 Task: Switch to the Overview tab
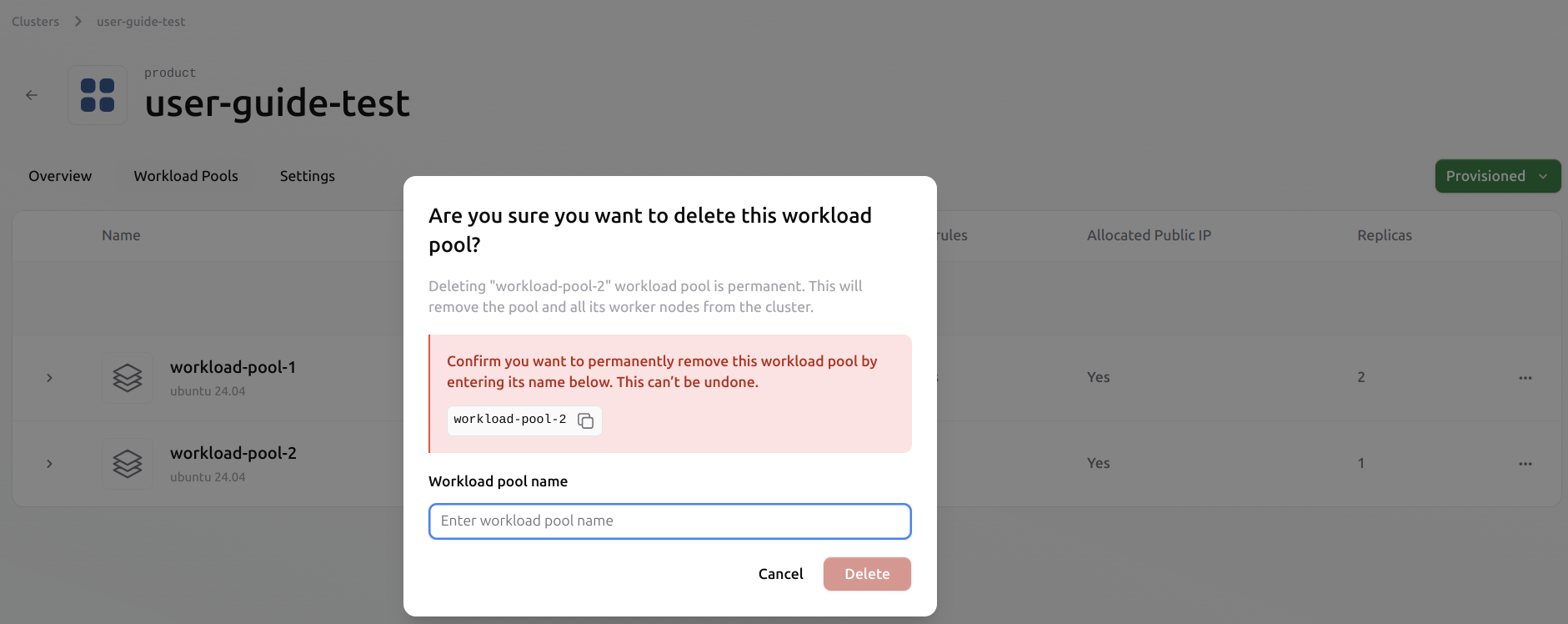(59, 176)
